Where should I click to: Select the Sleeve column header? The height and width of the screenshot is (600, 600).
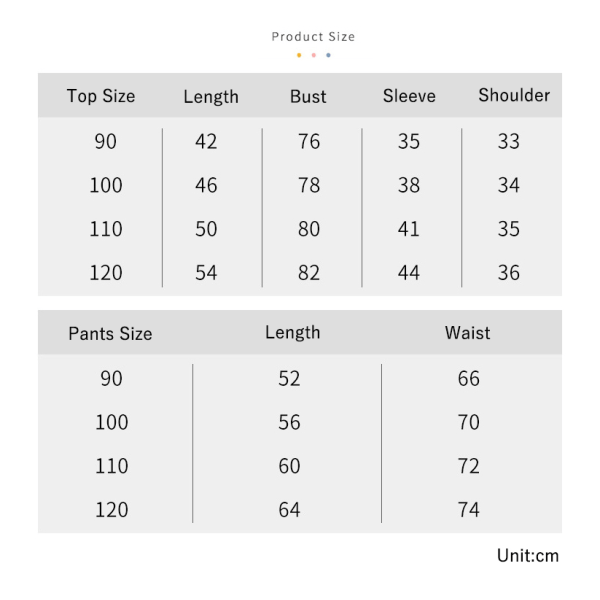pyautogui.click(x=409, y=96)
